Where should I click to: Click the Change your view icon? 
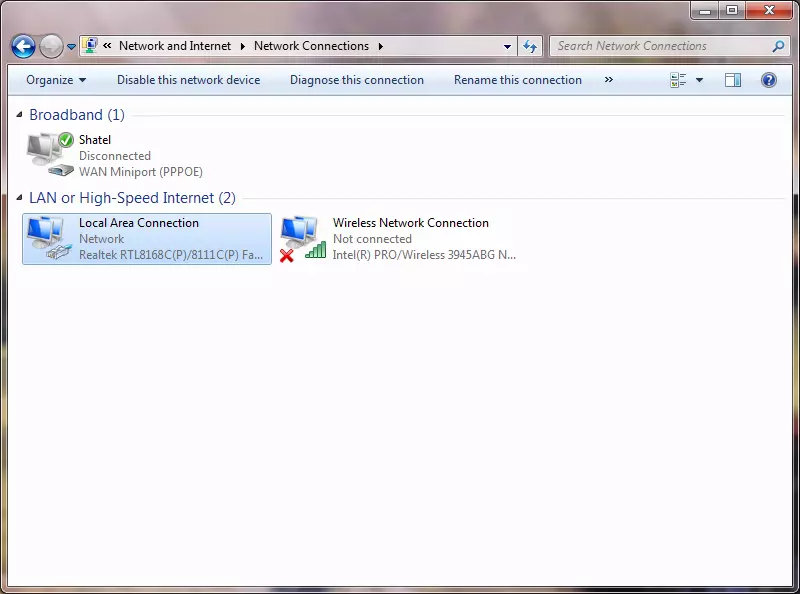tap(679, 80)
